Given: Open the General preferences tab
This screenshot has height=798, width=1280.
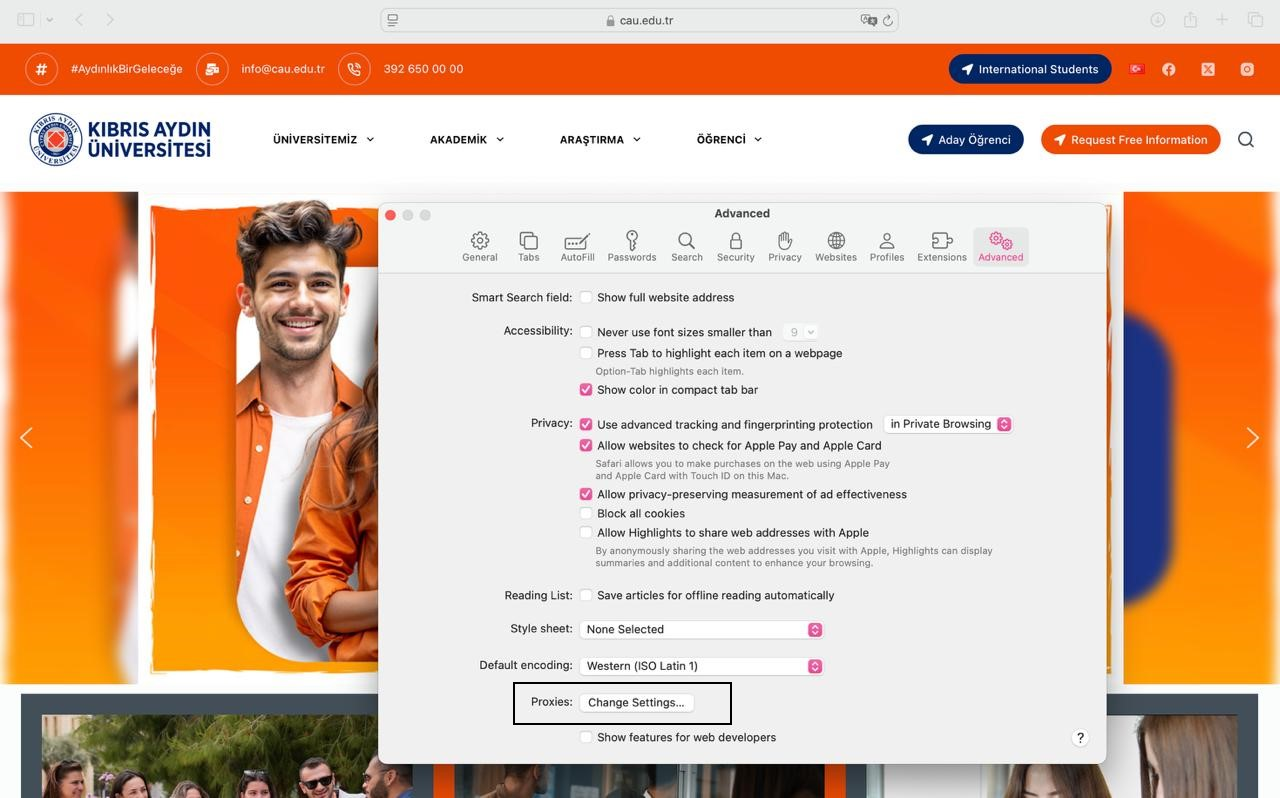Looking at the screenshot, I should point(479,246).
